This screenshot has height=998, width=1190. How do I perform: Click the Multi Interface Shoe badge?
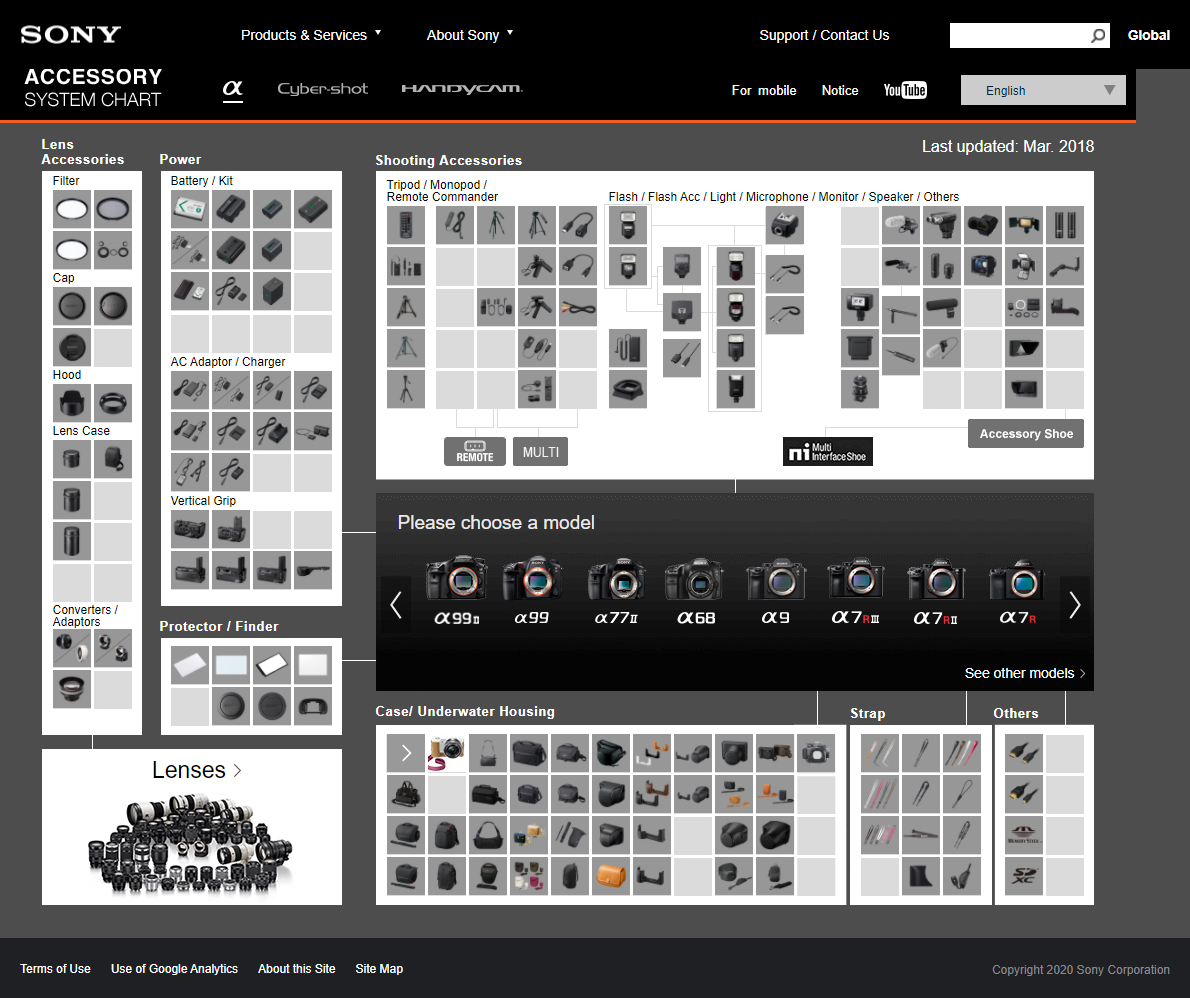828,452
